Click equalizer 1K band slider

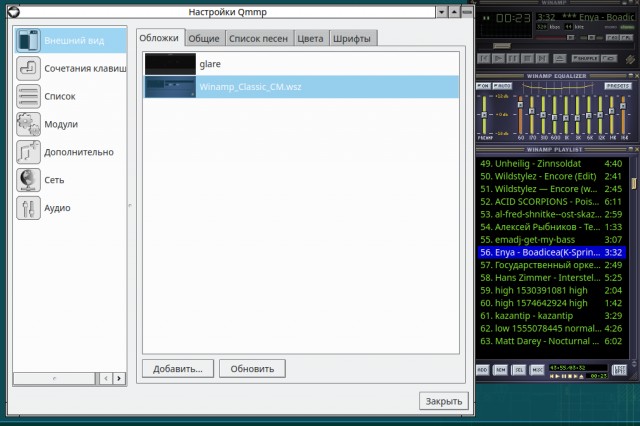point(566,115)
